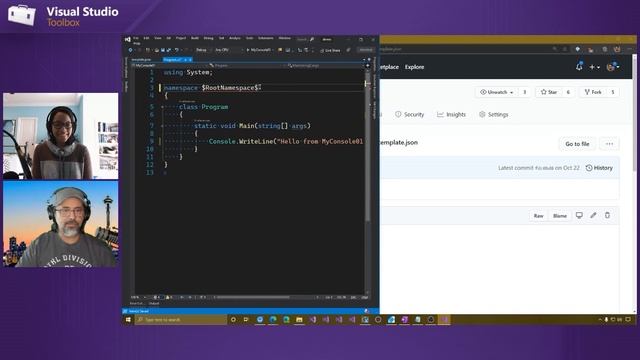Screen dimensions: 640x360
Task: Click the Live Share button
Action: pos(330,50)
